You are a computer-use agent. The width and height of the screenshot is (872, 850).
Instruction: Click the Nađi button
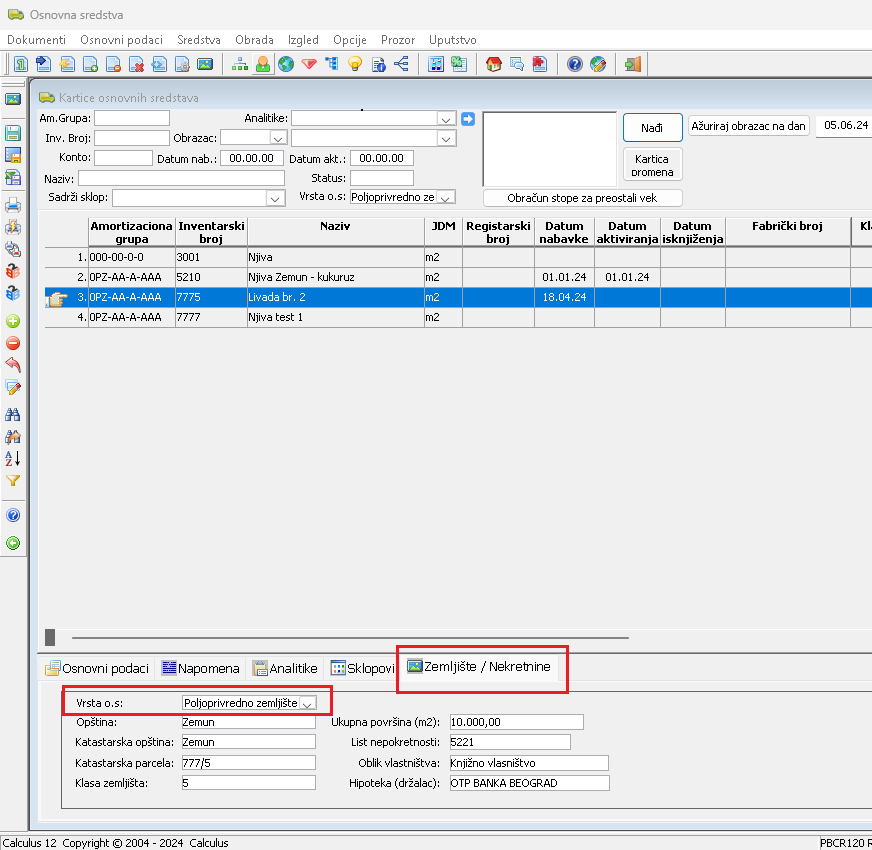pyautogui.click(x=652, y=128)
